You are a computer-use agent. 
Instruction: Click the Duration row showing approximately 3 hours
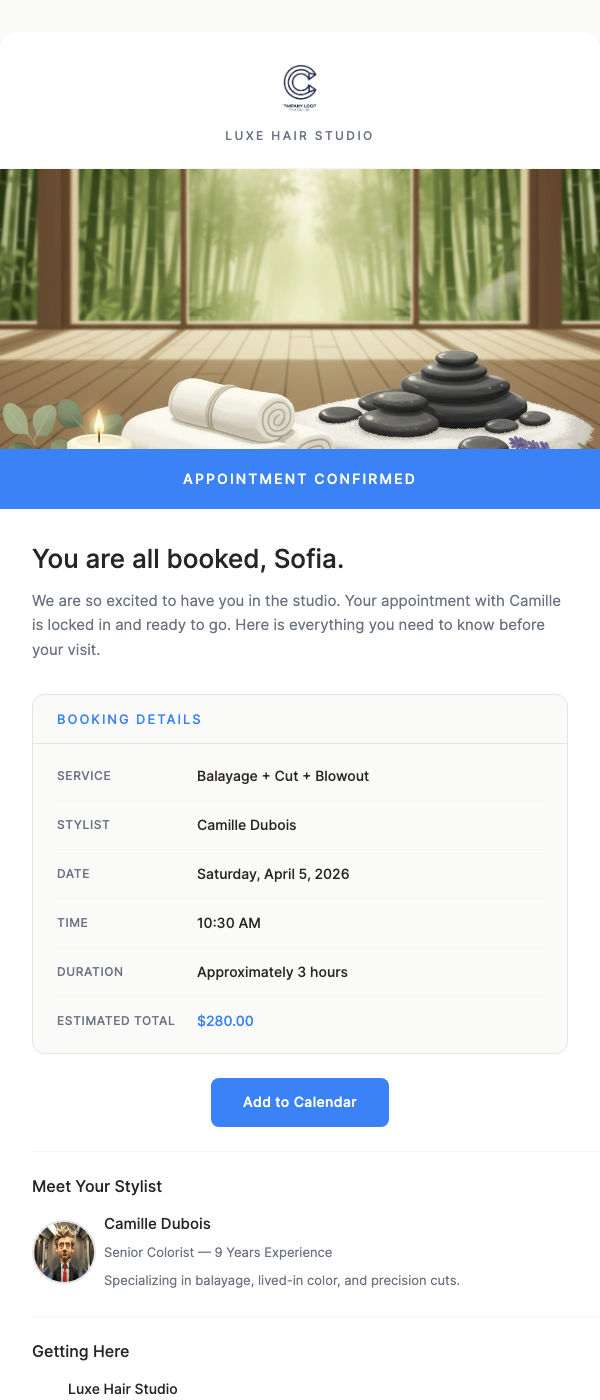[274, 971]
